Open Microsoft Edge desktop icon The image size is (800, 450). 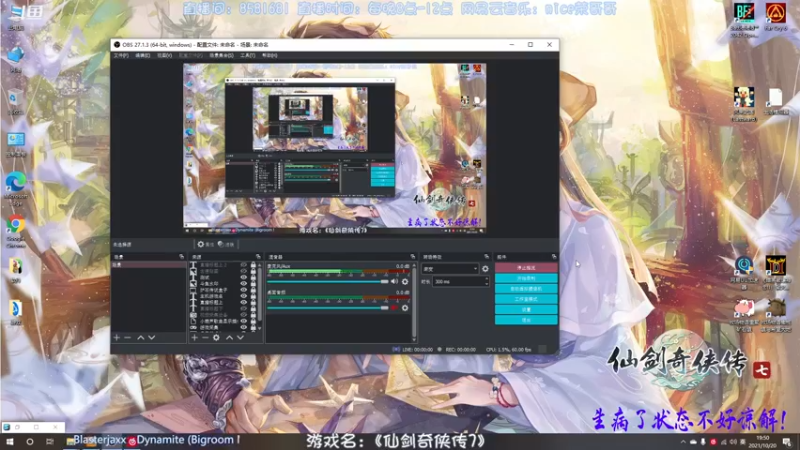pyautogui.click(x=16, y=187)
